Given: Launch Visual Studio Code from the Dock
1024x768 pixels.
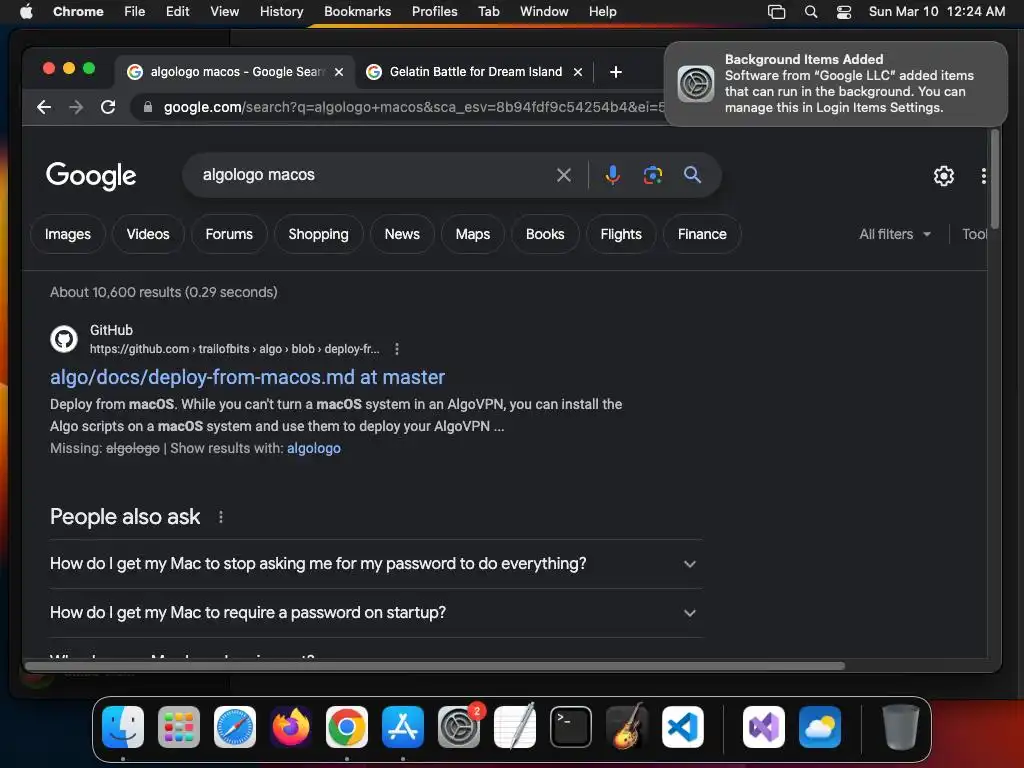Looking at the screenshot, I should pos(682,727).
